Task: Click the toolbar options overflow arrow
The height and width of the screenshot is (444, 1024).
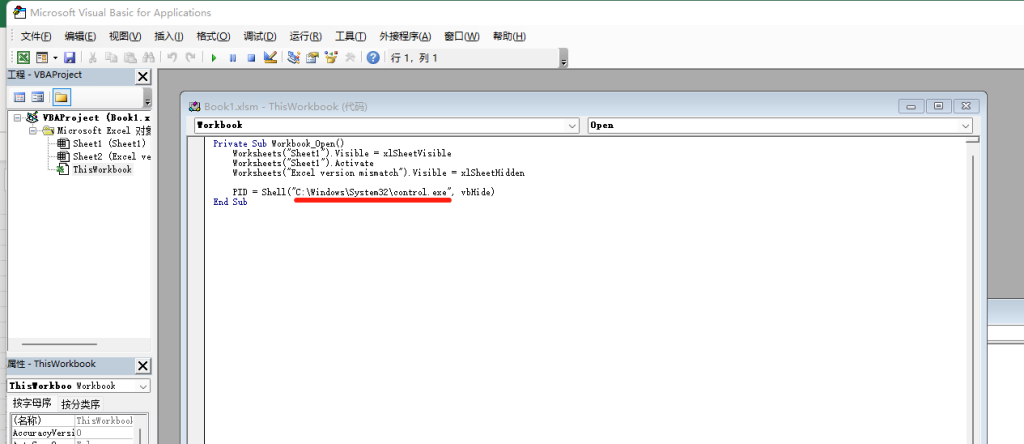Action: 564,59
